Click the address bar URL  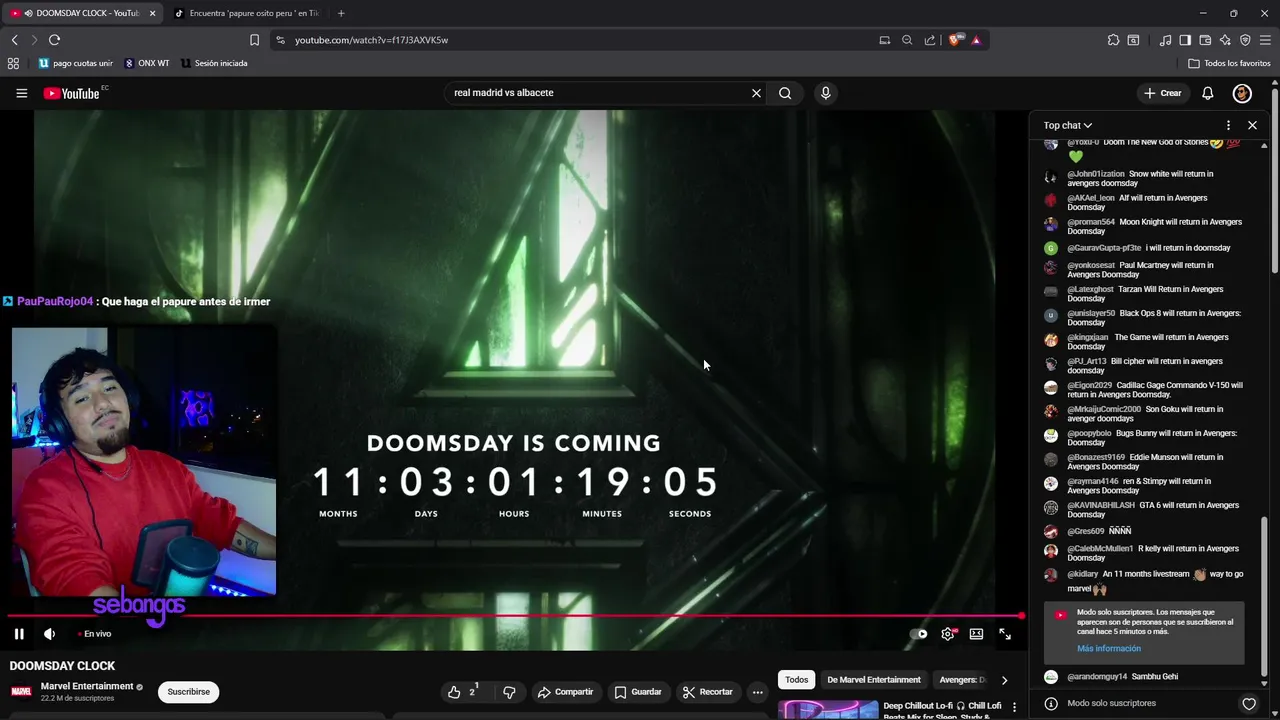[371, 40]
